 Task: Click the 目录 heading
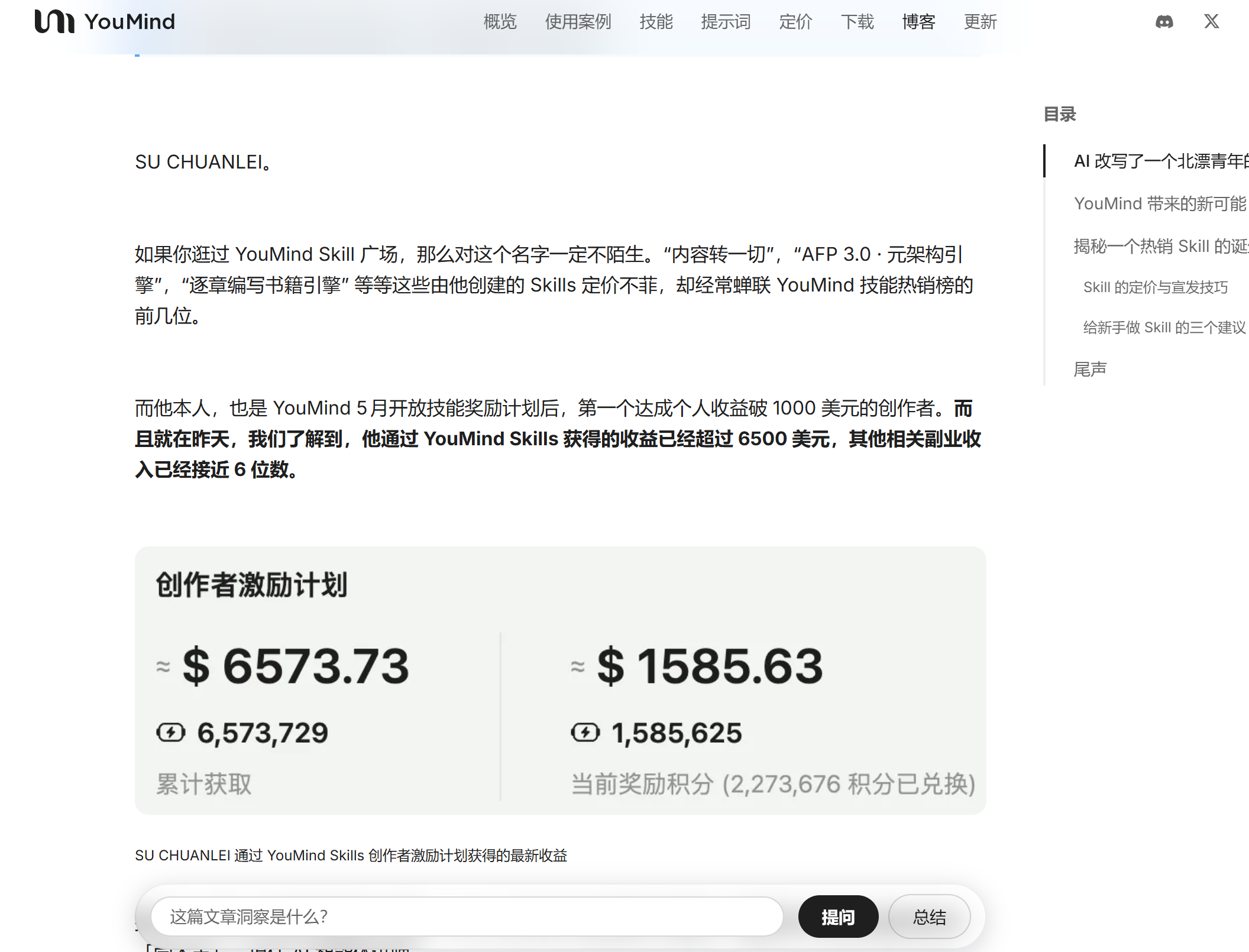tap(1060, 114)
